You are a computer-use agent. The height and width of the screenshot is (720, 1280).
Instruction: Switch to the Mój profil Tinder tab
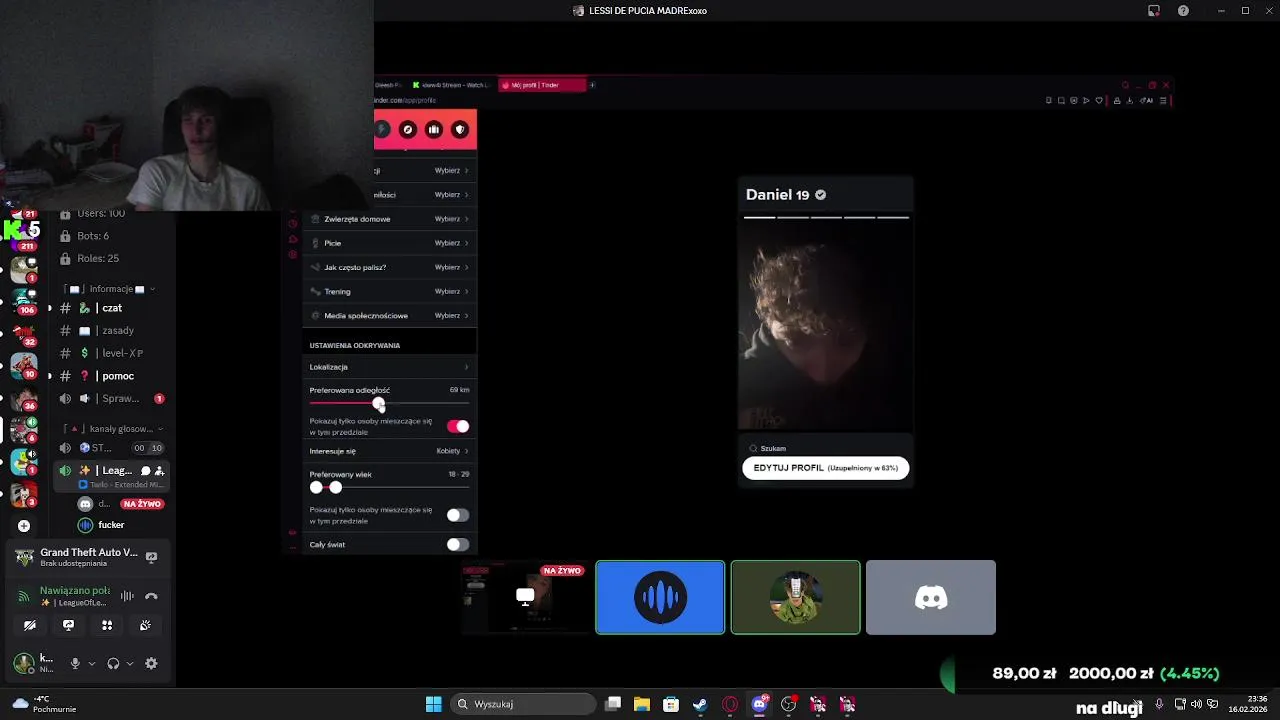[541, 85]
